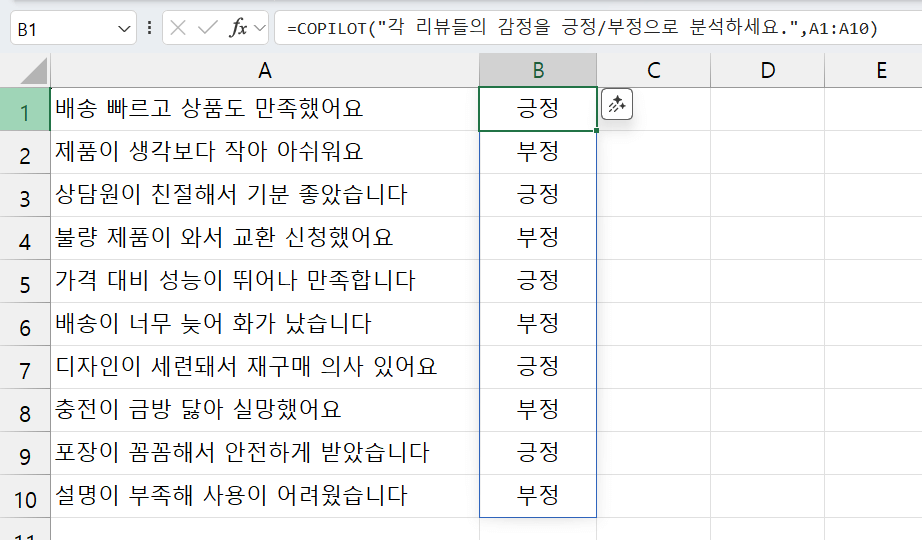
Task: Click the Select All corner triangle
Action: [x=27, y=70]
